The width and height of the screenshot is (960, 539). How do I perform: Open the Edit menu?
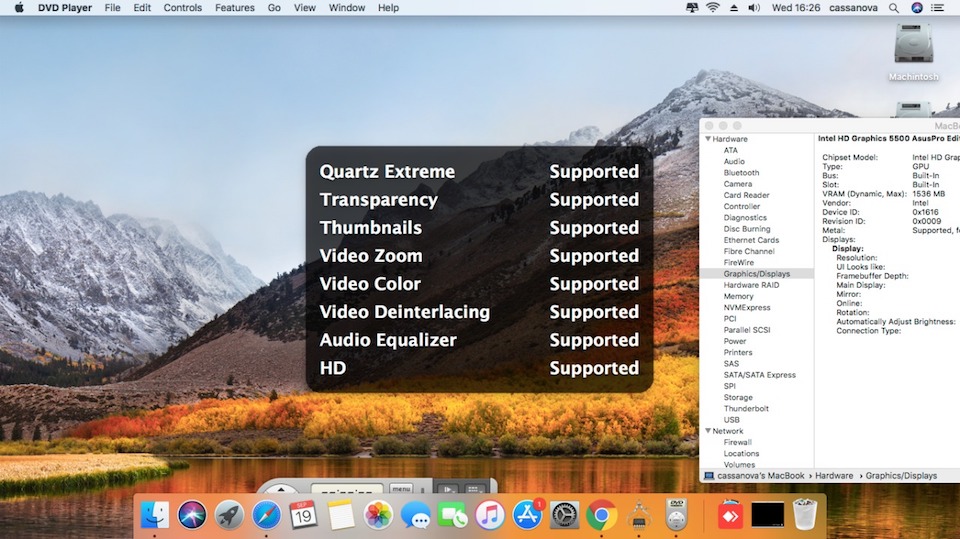coord(142,8)
